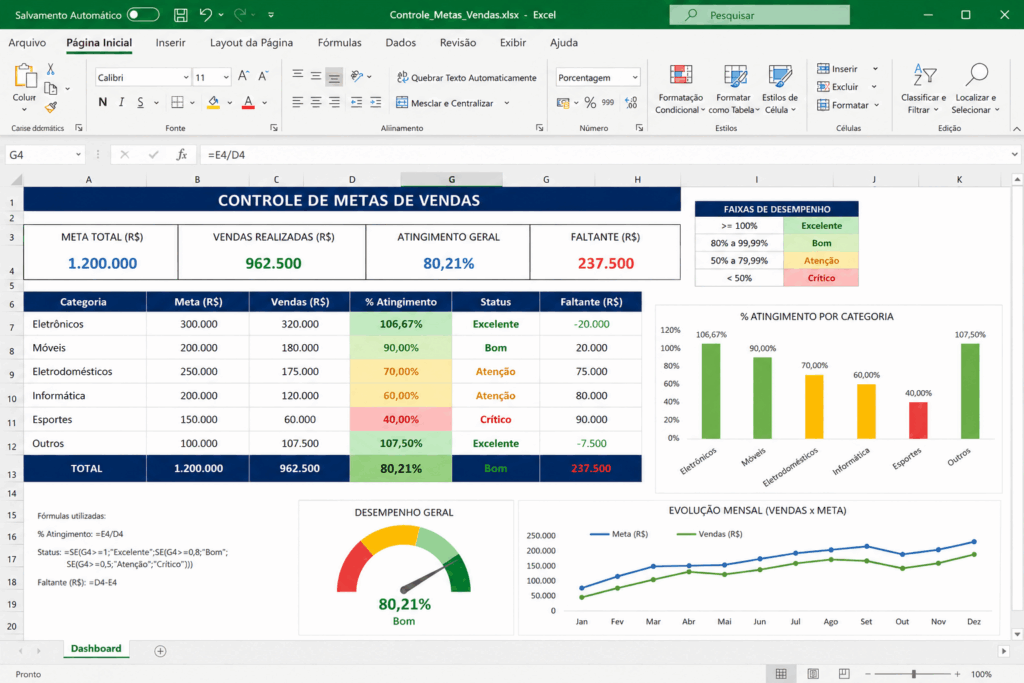Expand the formula bar chevron
The width and height of the screenshot is (1024, 683).
(1014, 155)
